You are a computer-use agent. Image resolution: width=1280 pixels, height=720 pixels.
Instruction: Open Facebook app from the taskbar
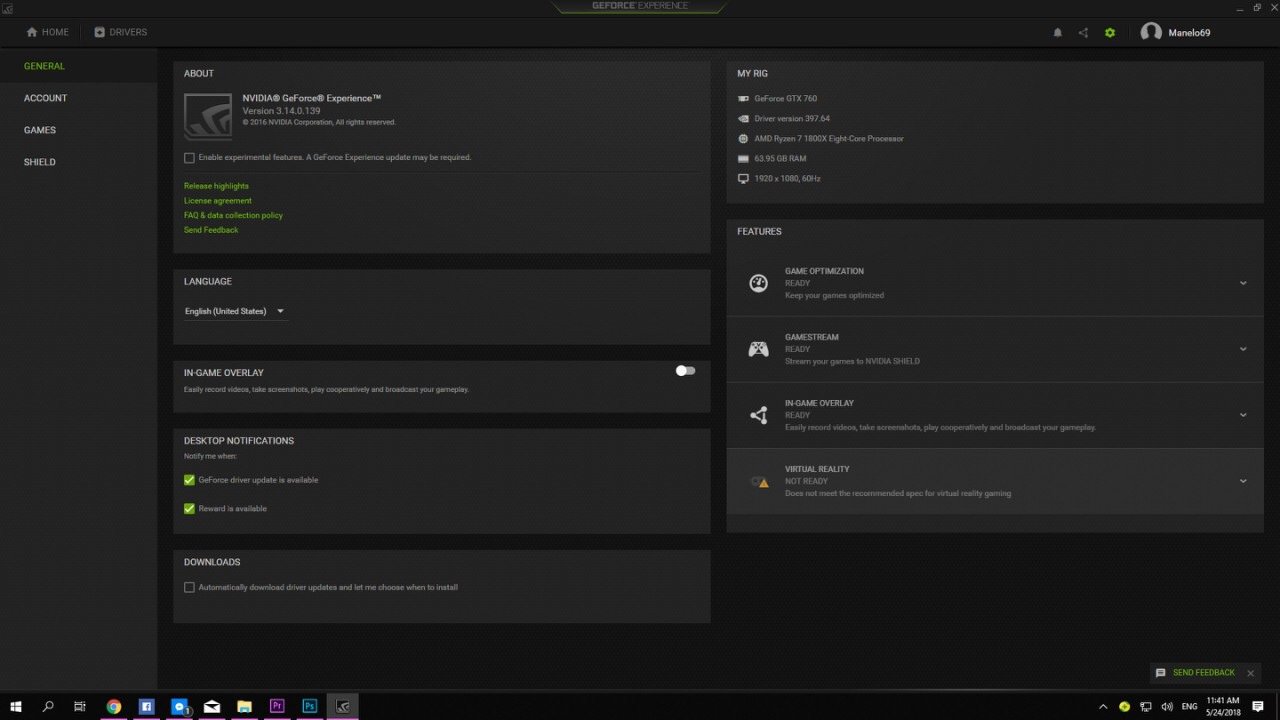[146, 706]
